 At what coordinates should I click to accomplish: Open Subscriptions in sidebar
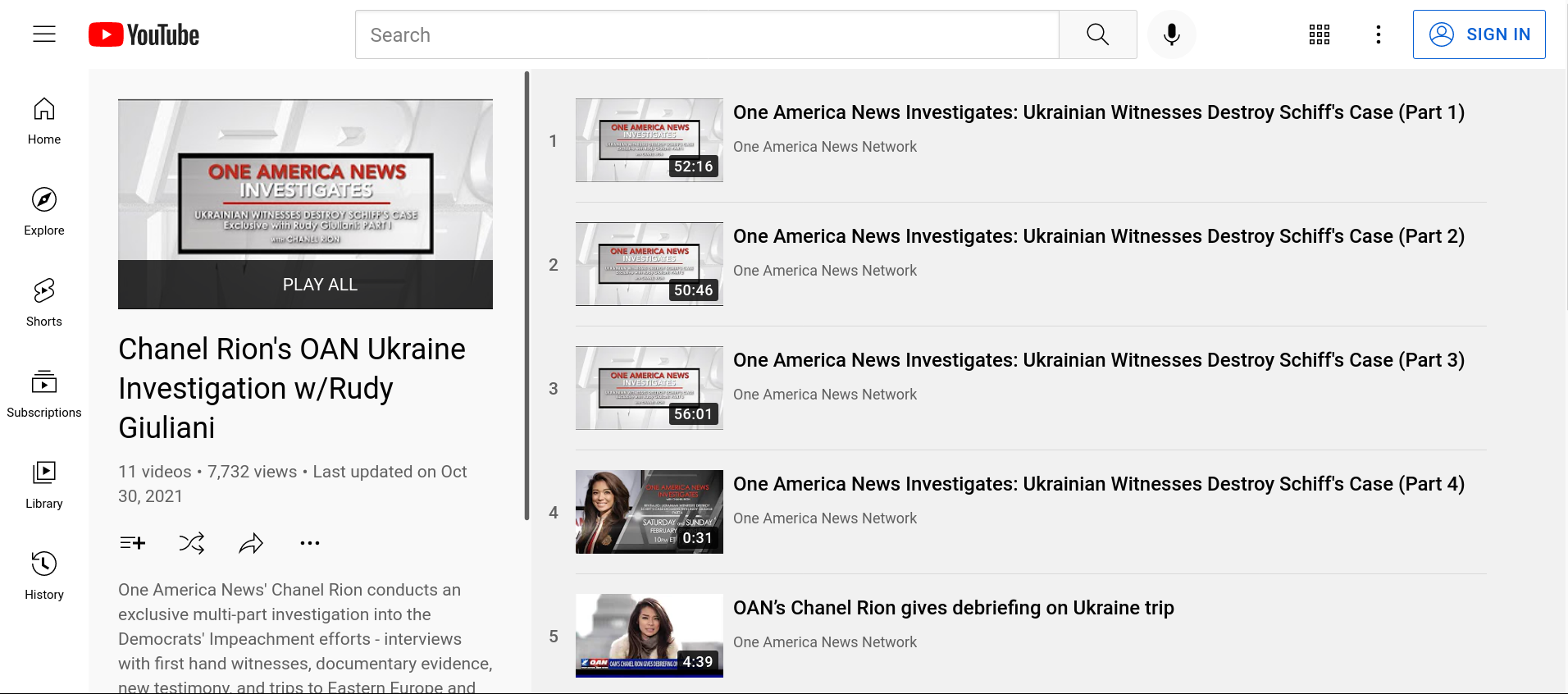click(44, 395)
